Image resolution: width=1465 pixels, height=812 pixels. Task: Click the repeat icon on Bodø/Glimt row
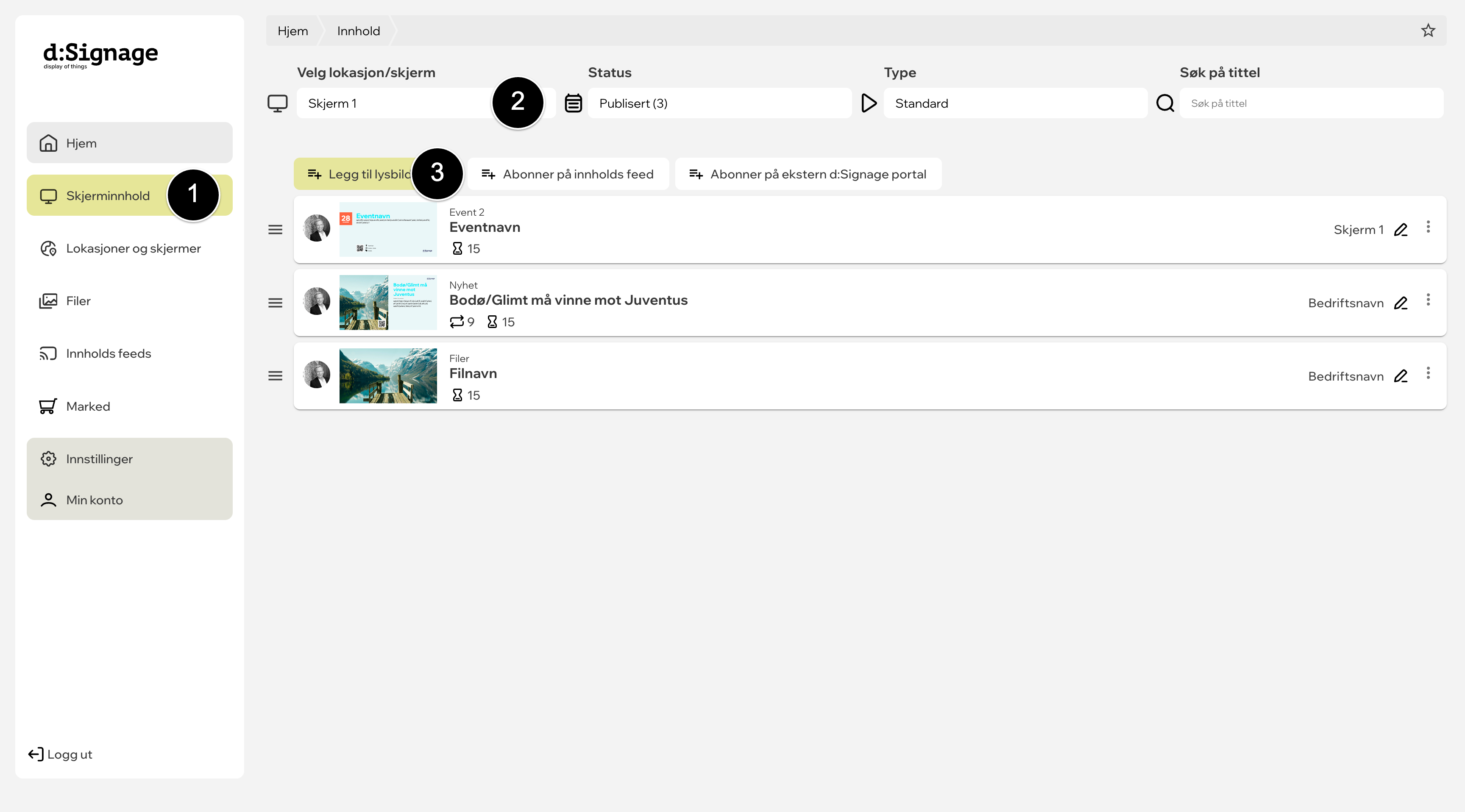click(457, 322)
